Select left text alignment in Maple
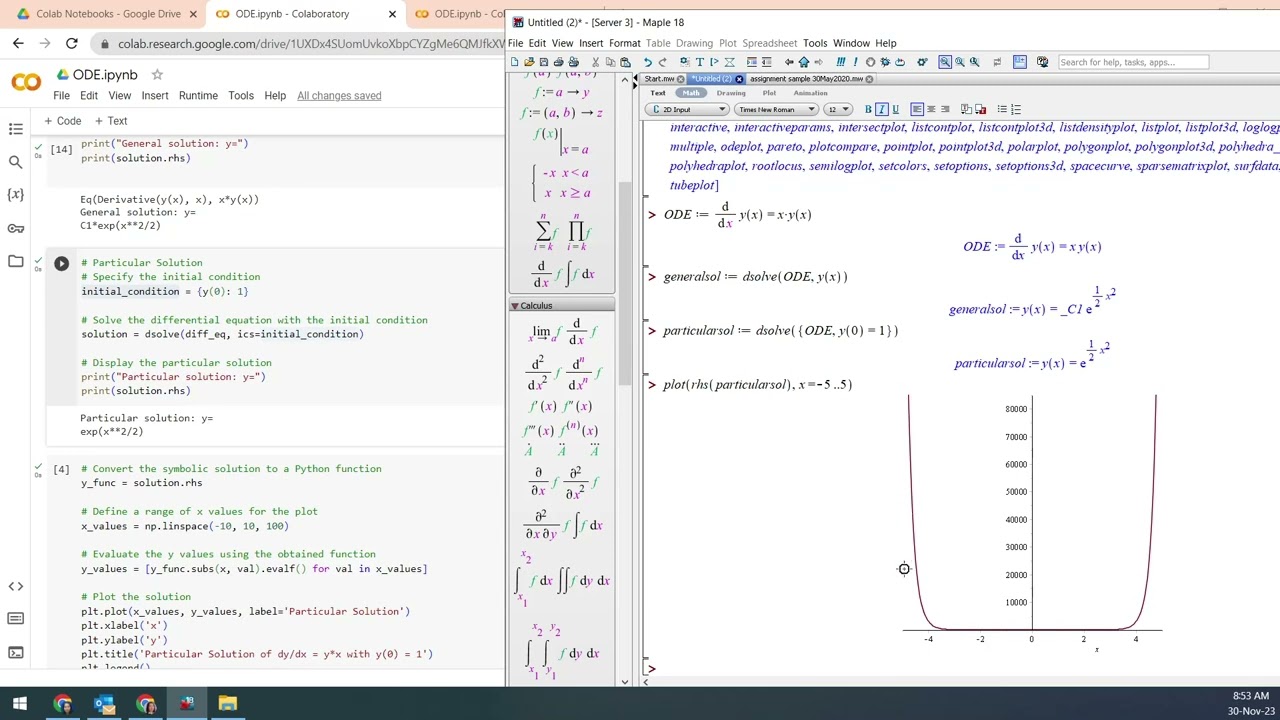 (916, 109)
